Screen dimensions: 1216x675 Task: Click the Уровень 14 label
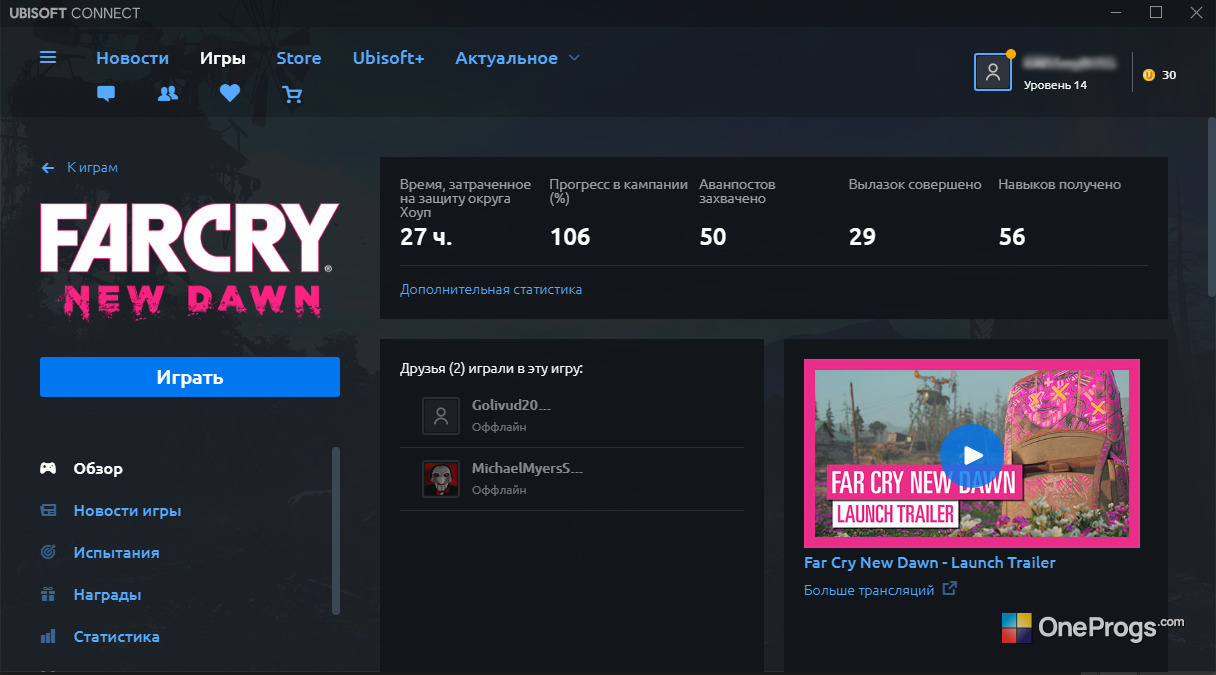point(1055,85)
